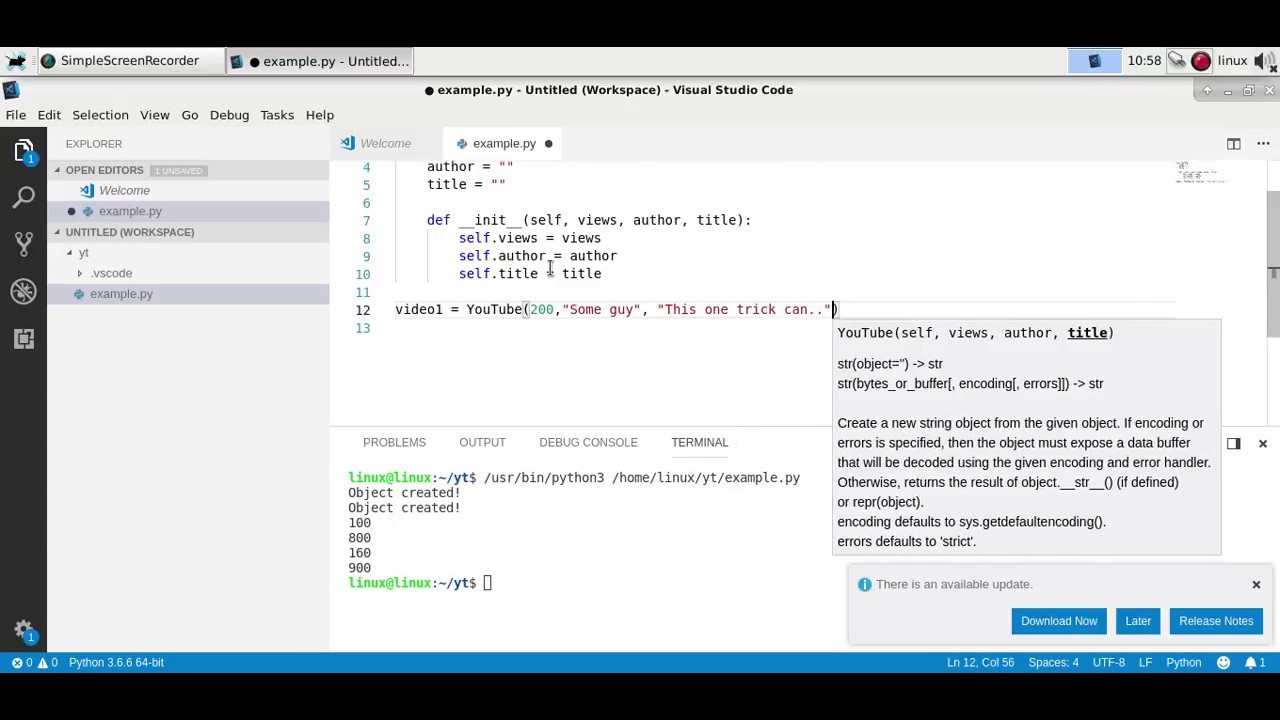Screen dimensions: 1280x720
Task: Click the 1 UNSAVED badge
Action: (178, 170)
